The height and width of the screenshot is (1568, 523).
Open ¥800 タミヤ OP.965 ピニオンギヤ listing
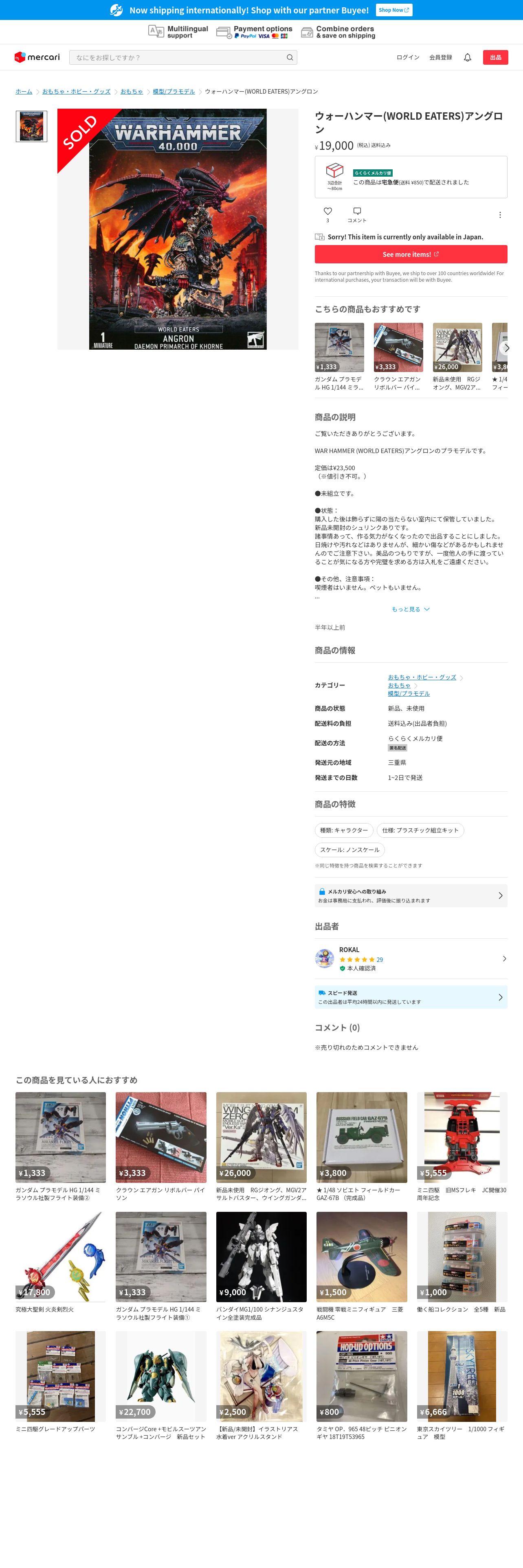[362, 1385]
